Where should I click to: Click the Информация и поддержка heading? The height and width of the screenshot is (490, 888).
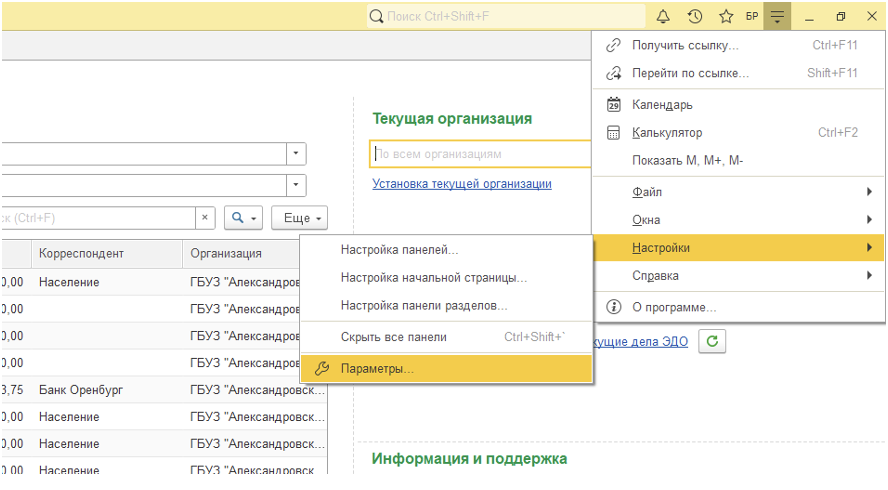(x=469, y=459)
